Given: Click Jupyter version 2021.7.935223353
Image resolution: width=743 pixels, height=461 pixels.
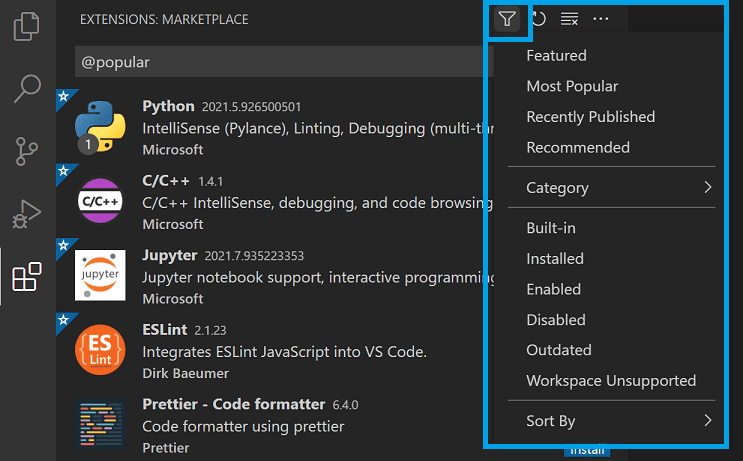Looking at the screenshot, I should tap(254, 256).
